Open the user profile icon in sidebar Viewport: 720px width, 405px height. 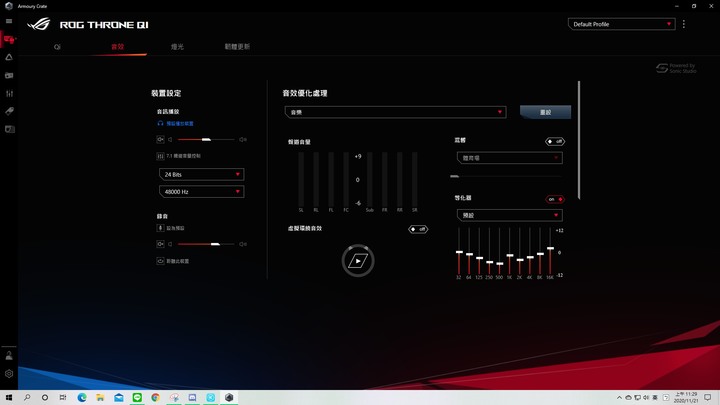(9, 355)
